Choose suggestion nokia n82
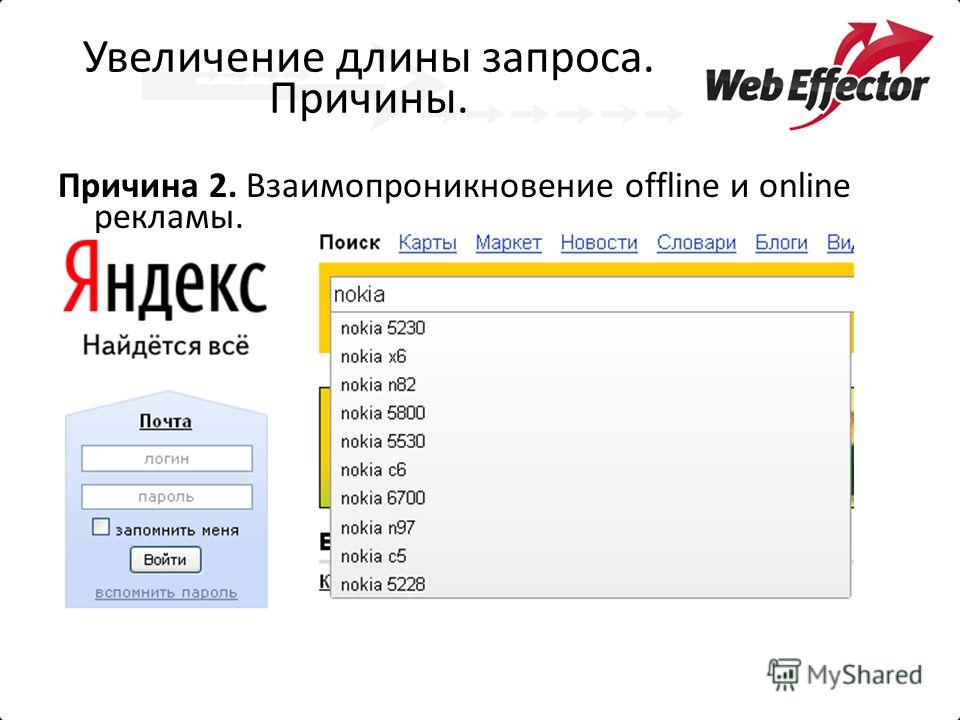 590,384
